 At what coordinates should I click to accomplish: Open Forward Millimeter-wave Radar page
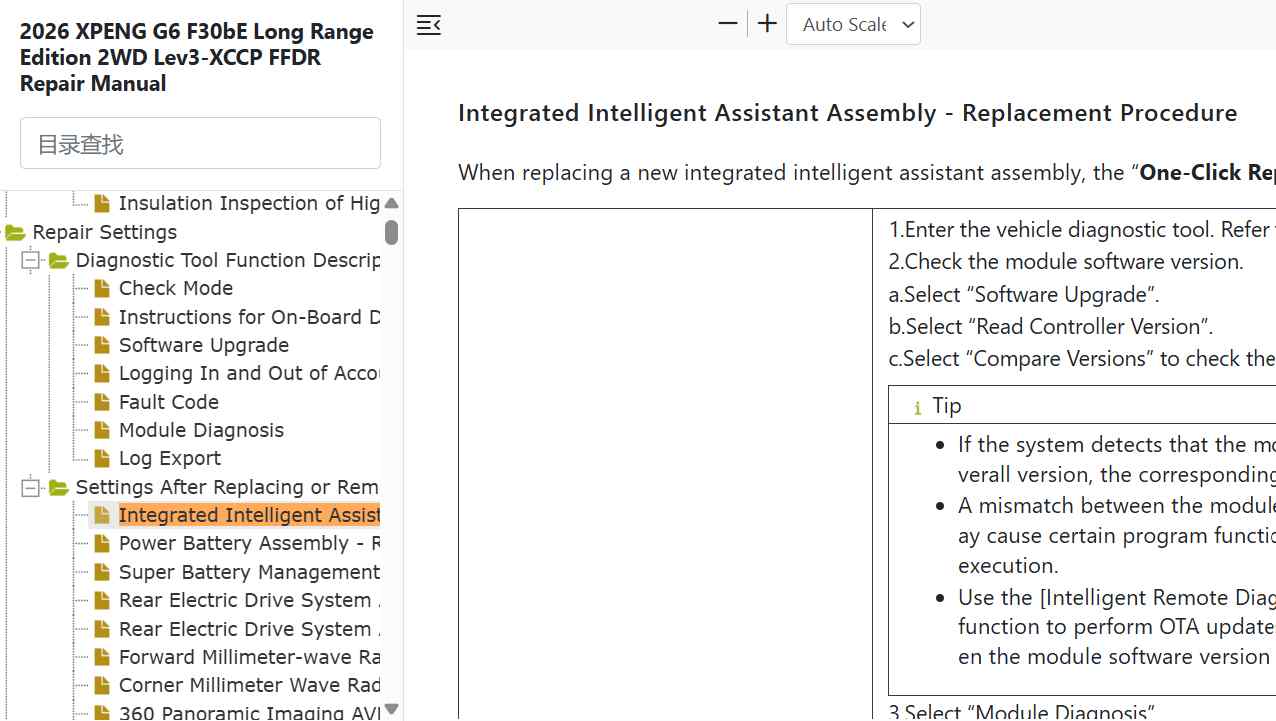pyautogui.click(x=249, y=657)
